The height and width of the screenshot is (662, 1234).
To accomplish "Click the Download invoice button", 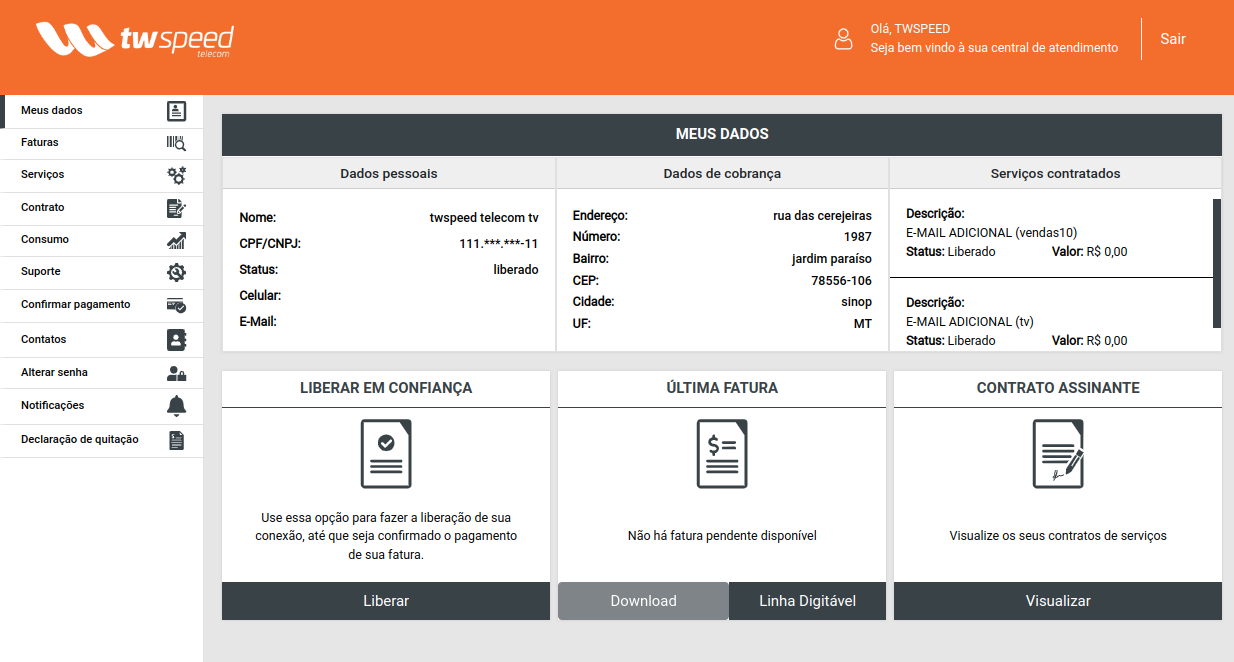I will (x=643, y=601).
